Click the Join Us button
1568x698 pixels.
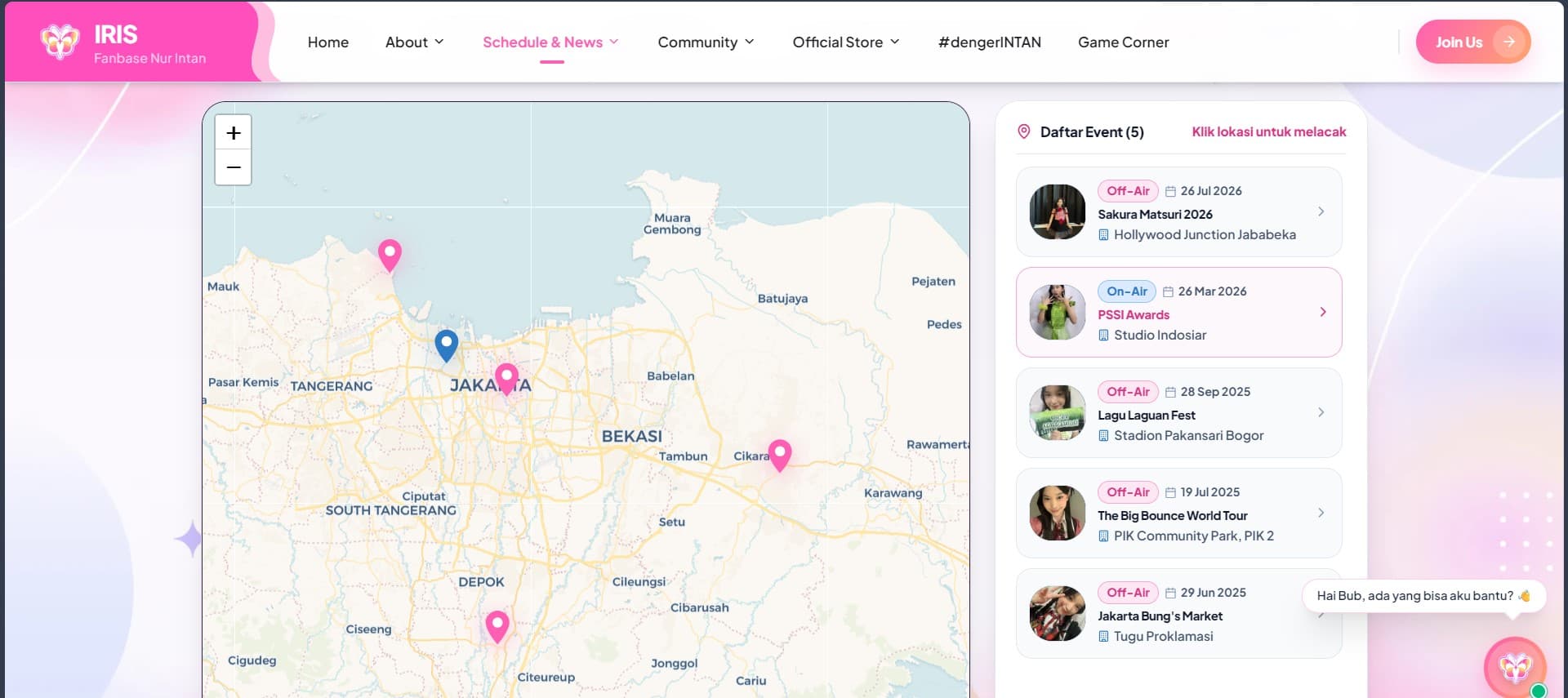coord(1473,42)
